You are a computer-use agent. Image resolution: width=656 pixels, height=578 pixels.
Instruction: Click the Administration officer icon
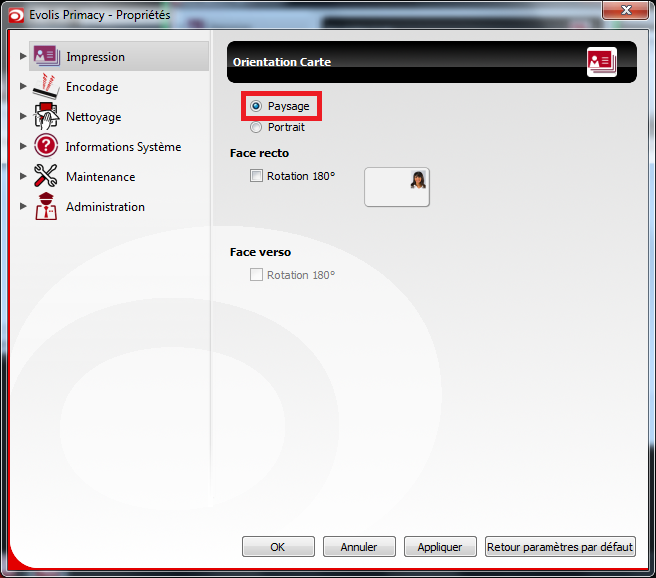click(x=46, y=206)
